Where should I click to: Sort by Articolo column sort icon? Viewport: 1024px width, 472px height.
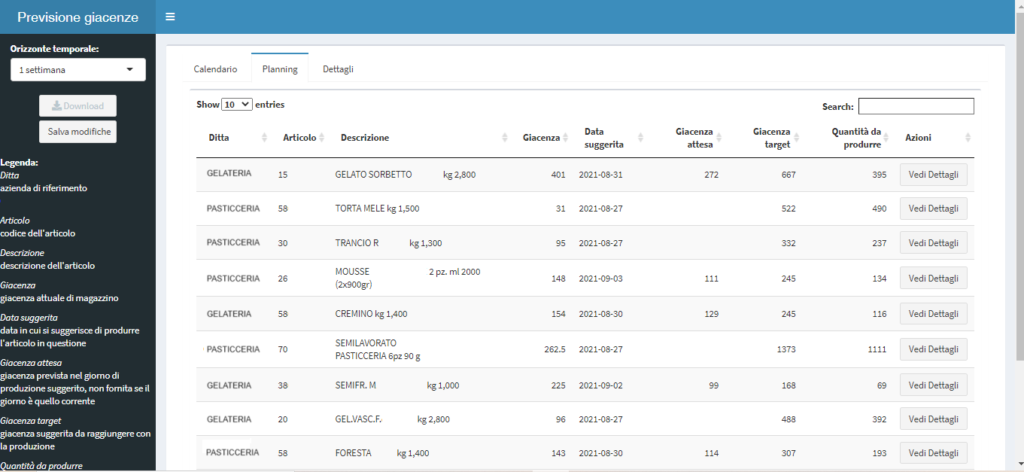[x=323, y=138]
